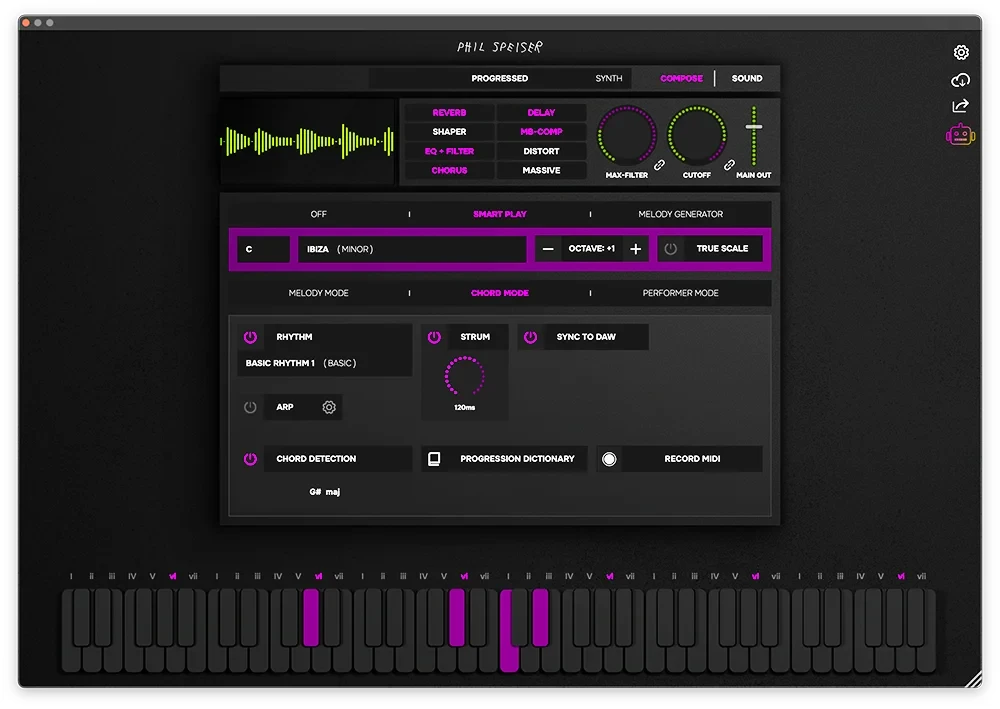Enable the Massive effect
1000x709 pixels.
(x=541, y=170)
